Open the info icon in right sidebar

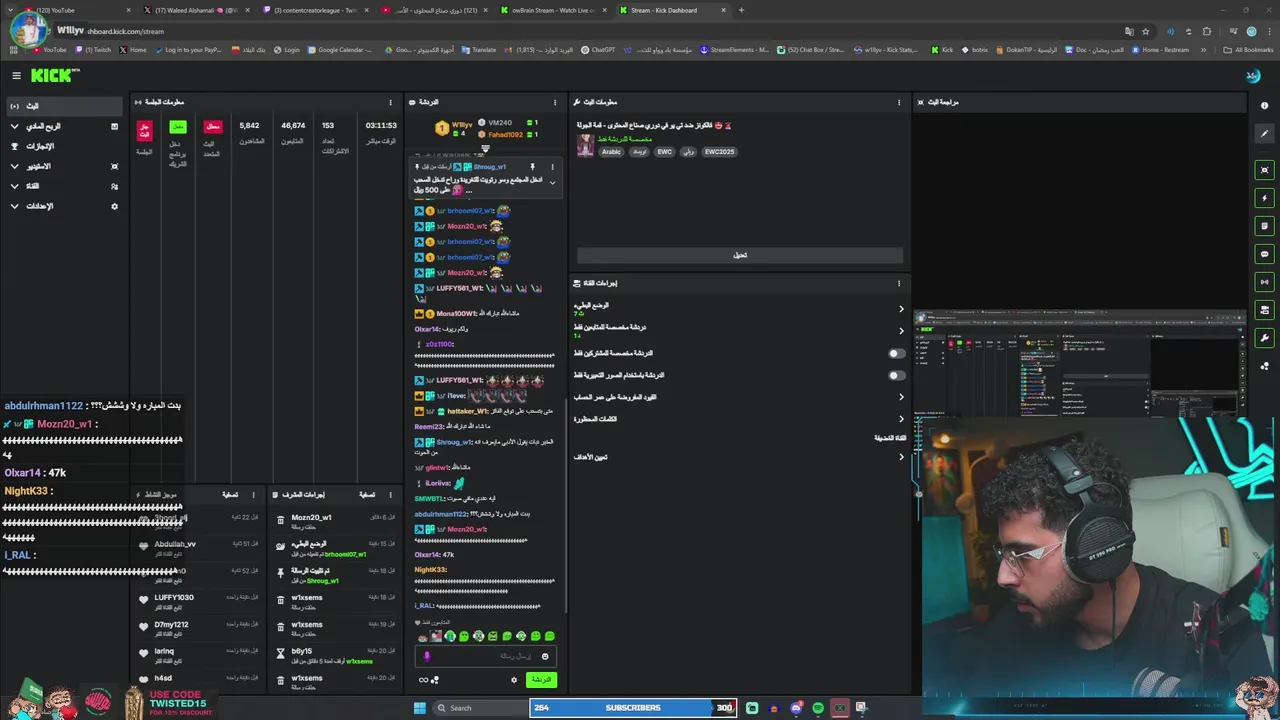1264,105
